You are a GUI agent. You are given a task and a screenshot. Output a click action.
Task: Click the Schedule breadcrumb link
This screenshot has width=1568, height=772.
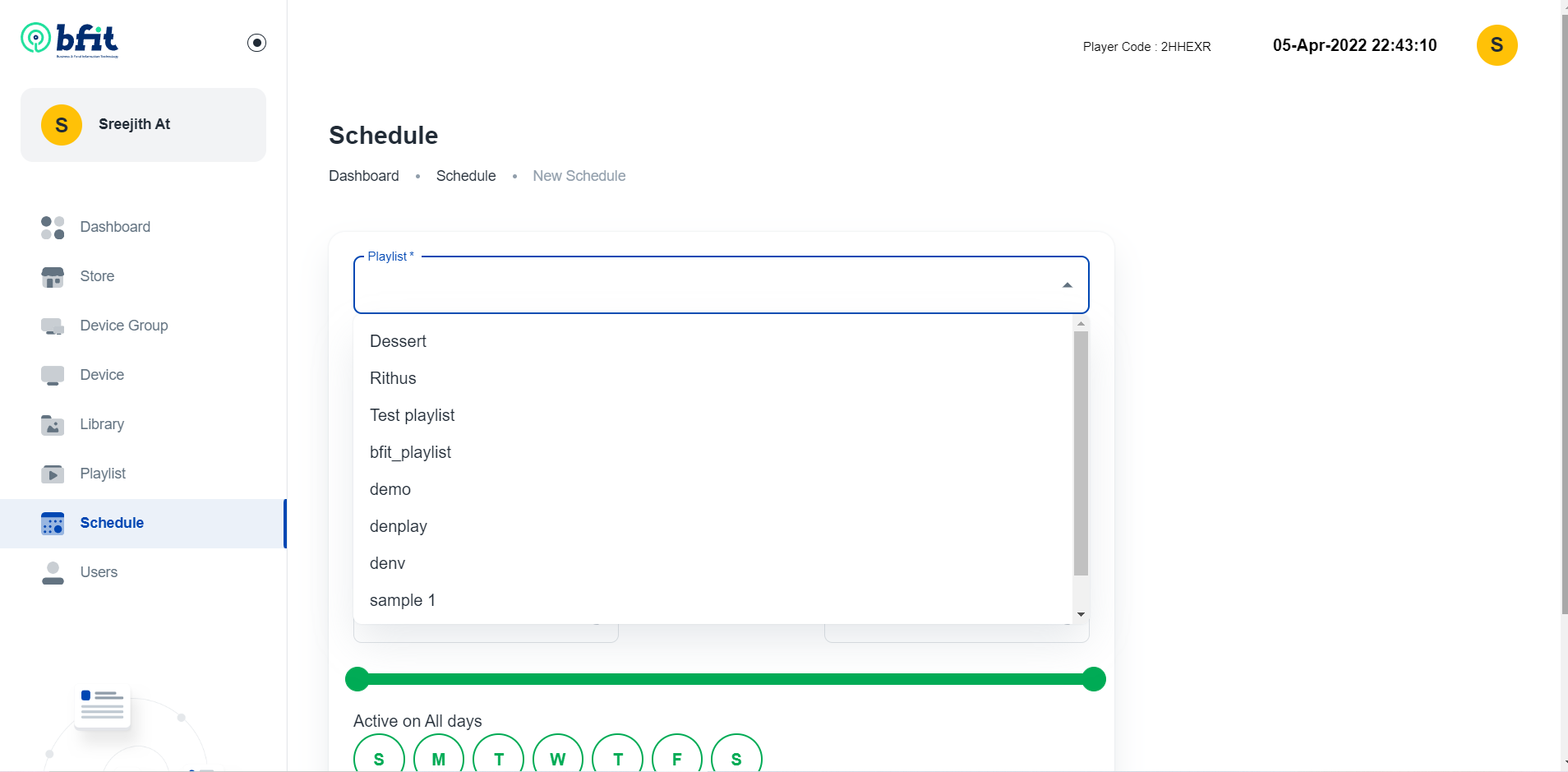465,176
